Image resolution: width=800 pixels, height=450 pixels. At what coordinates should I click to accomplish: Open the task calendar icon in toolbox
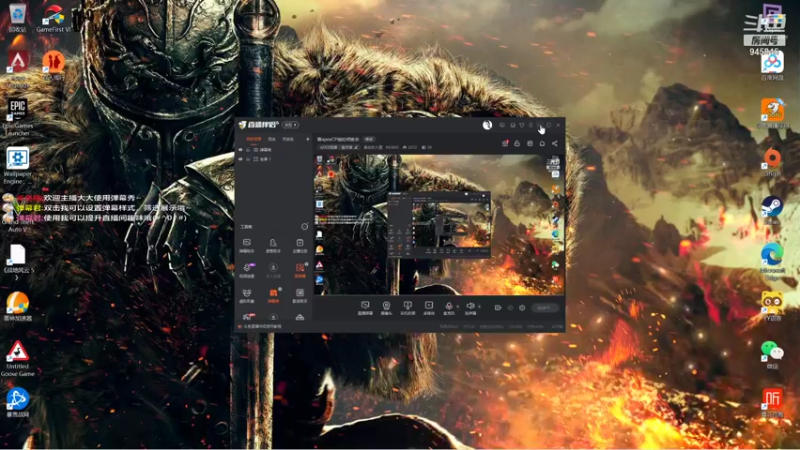pyautogui.click(x=299, y=246)
